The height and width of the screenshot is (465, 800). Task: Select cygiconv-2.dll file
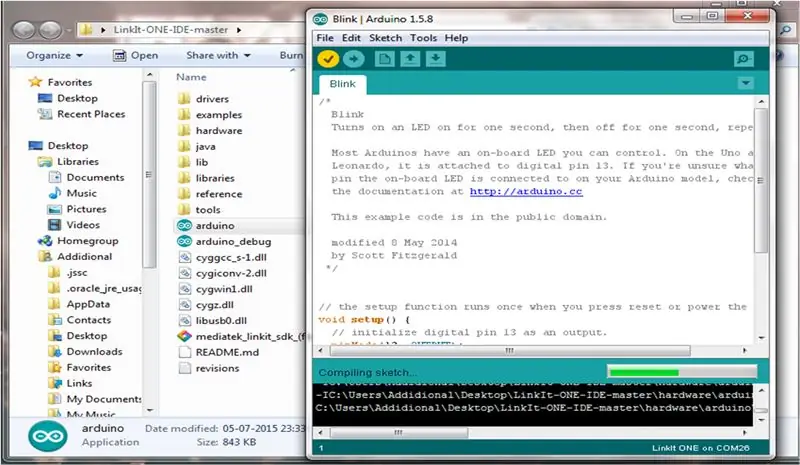(x=223, y=273)
